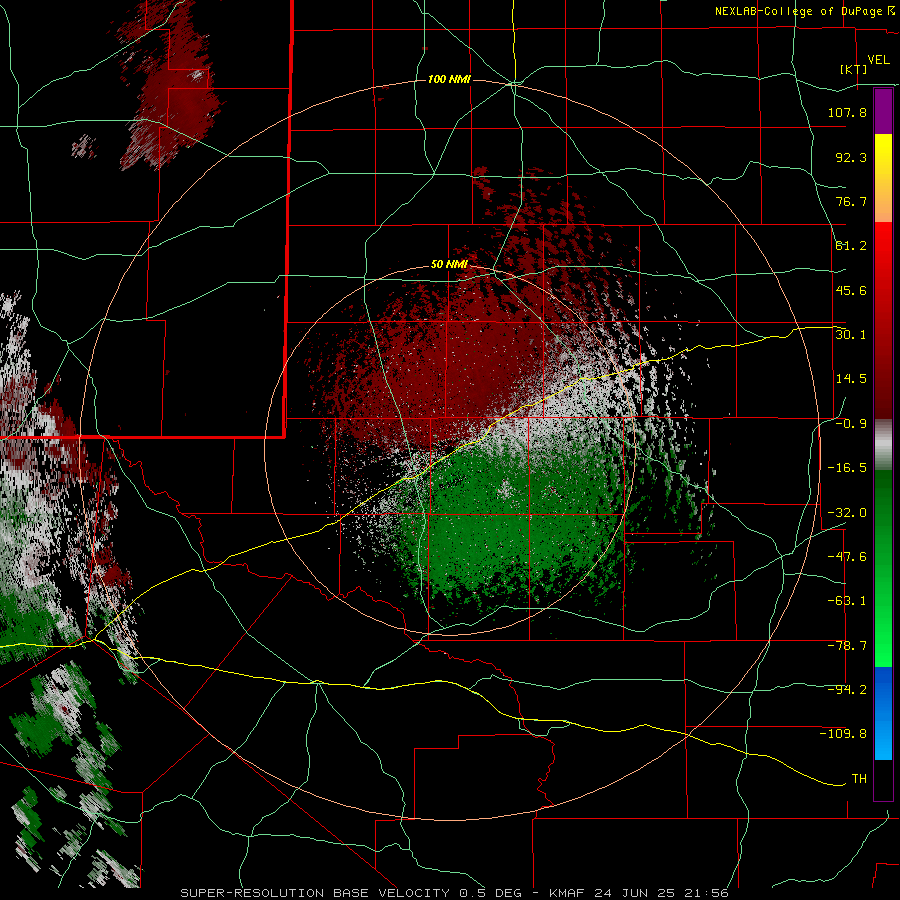Select the -16.5 legend value
Image resolution: width=900 pixels, height=900 pixels.
[847, 468]
